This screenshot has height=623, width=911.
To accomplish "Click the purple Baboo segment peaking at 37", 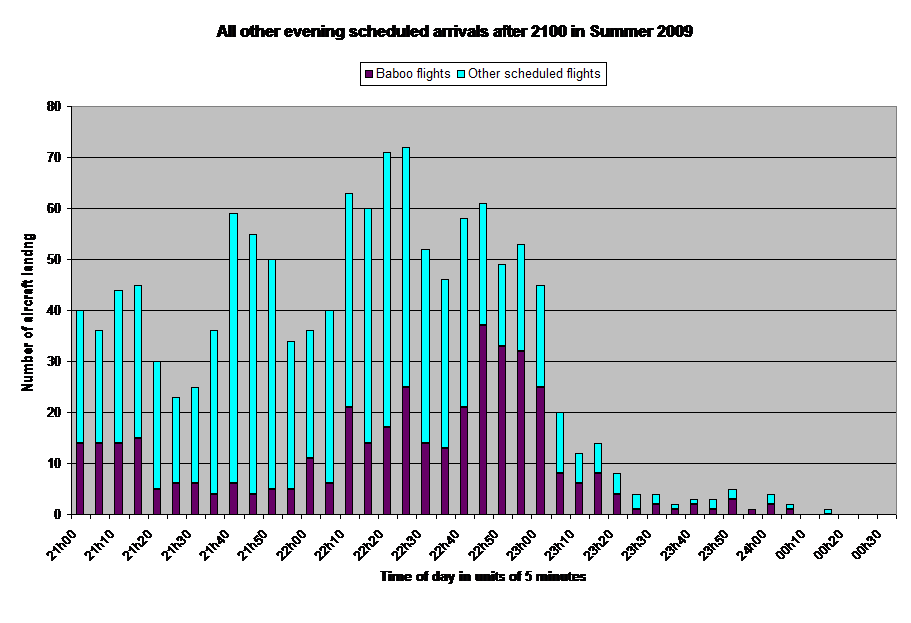I will [x=483, y=420].
